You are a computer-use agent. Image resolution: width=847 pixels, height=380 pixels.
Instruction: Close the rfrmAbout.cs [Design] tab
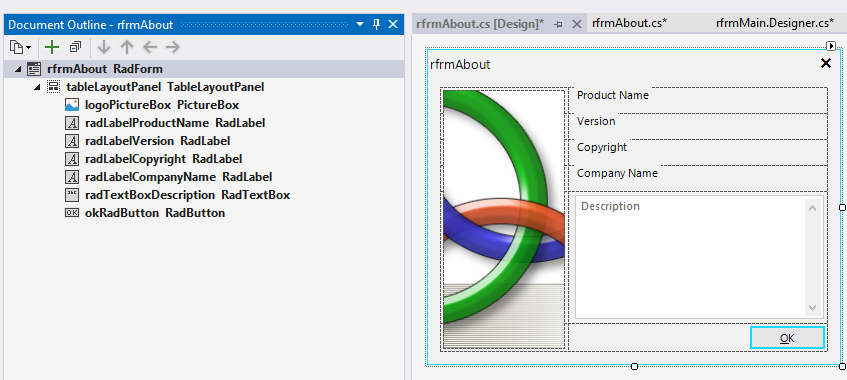(576, 24)
